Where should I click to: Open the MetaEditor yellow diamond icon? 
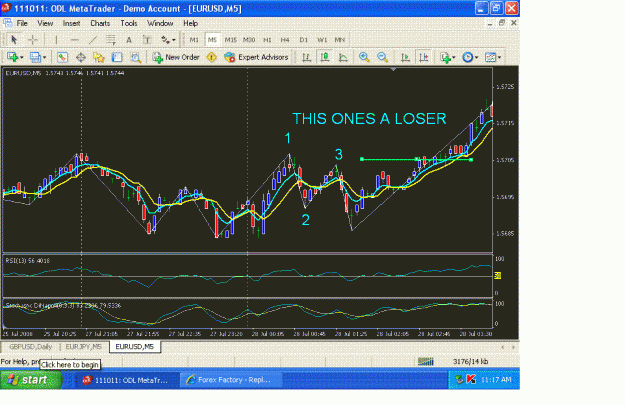click(x=211, y=57)
